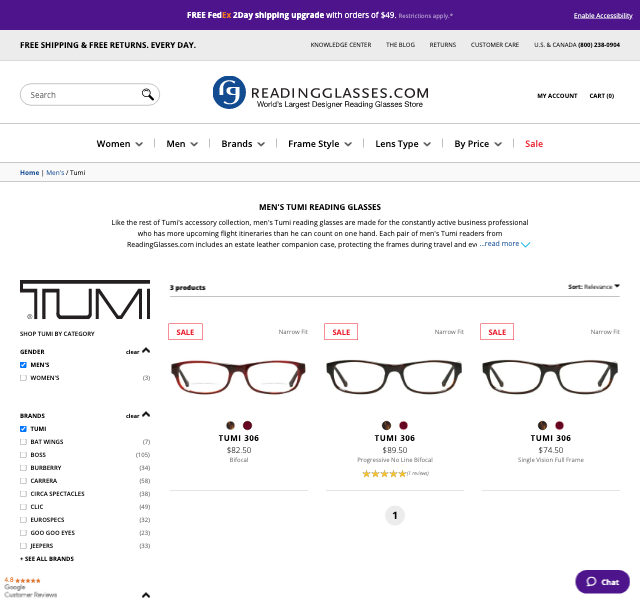
Task: Check the Burberry brand filter
Action: [x=23, y=468]
